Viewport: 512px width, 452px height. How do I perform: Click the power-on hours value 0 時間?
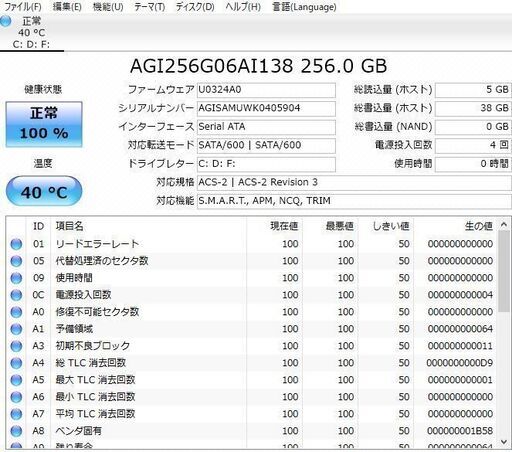[473, 164]
